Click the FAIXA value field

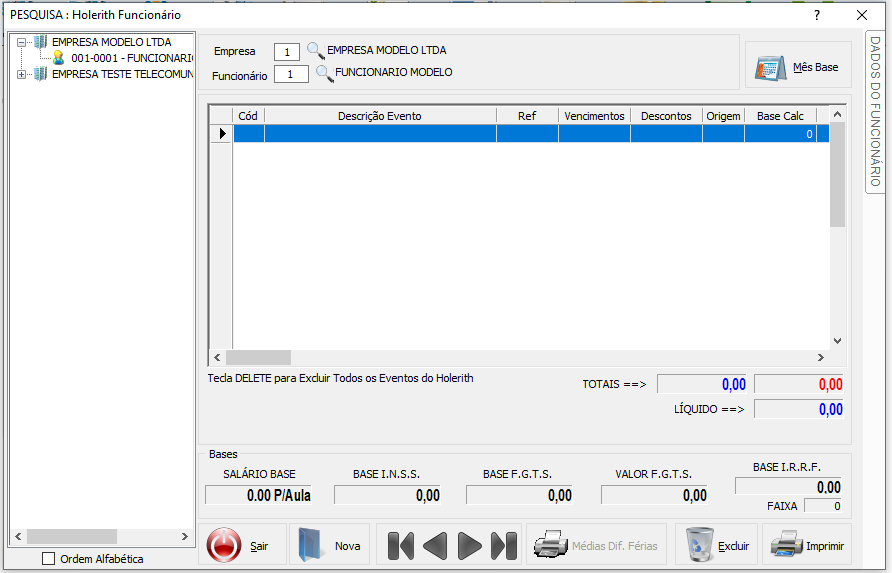point(823,506)
